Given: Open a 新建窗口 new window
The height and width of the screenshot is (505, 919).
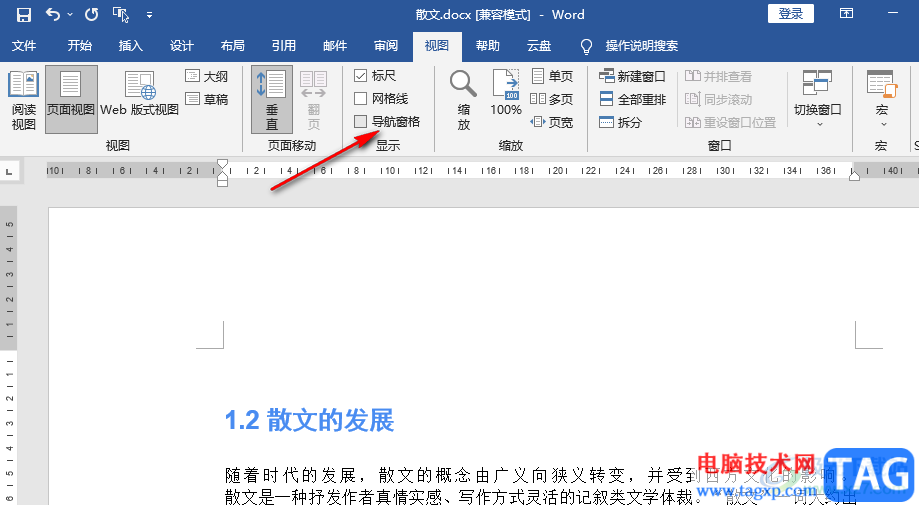Looking at the screenshot, I should [x=632, y=76].
